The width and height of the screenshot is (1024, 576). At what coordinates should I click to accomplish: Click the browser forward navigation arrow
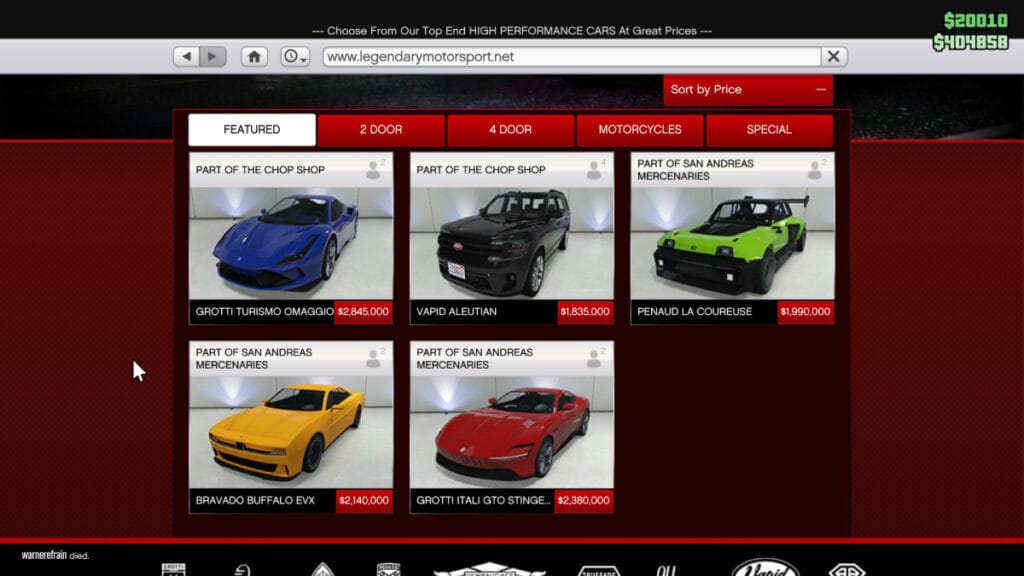click(211, 56)
